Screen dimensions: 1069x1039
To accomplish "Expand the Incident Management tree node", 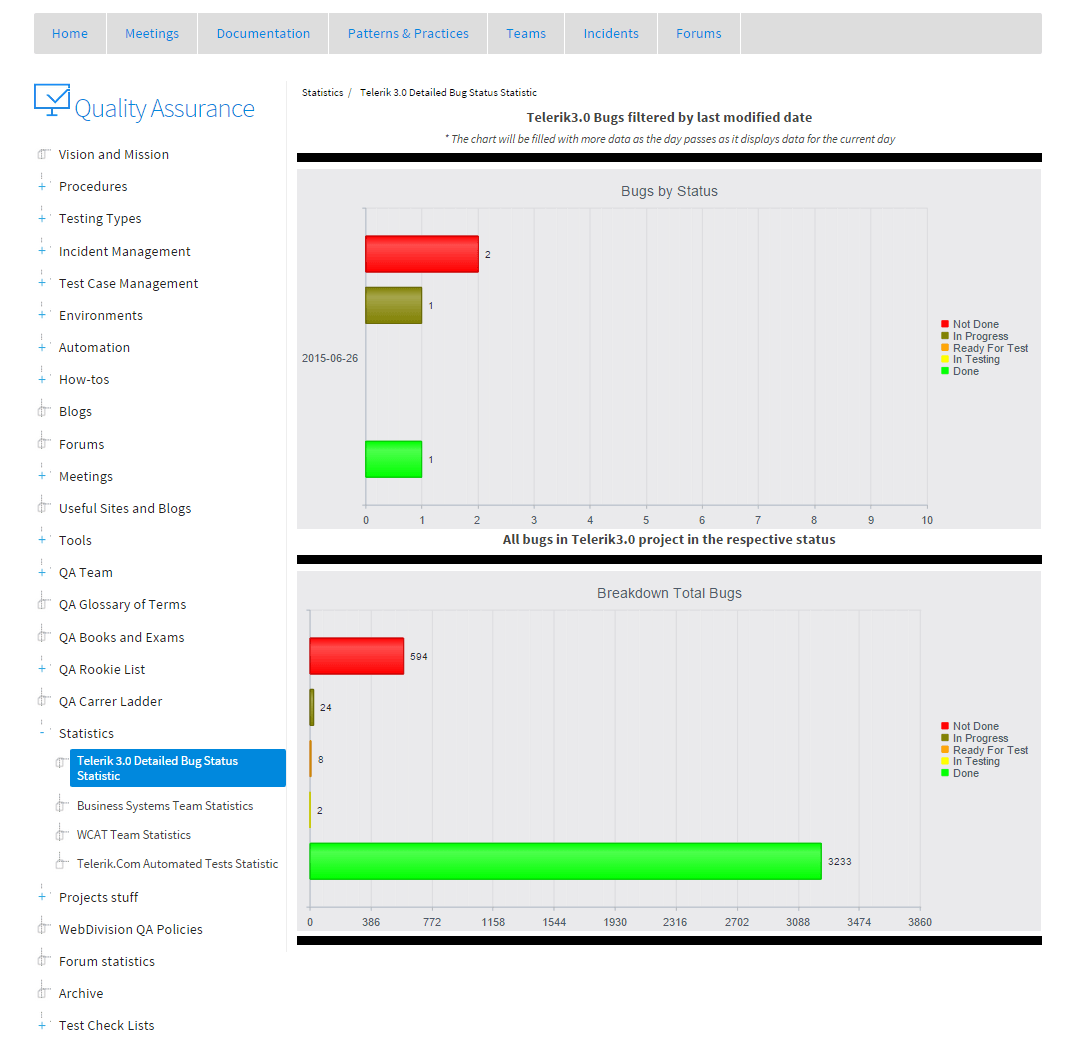I will 42,251.
